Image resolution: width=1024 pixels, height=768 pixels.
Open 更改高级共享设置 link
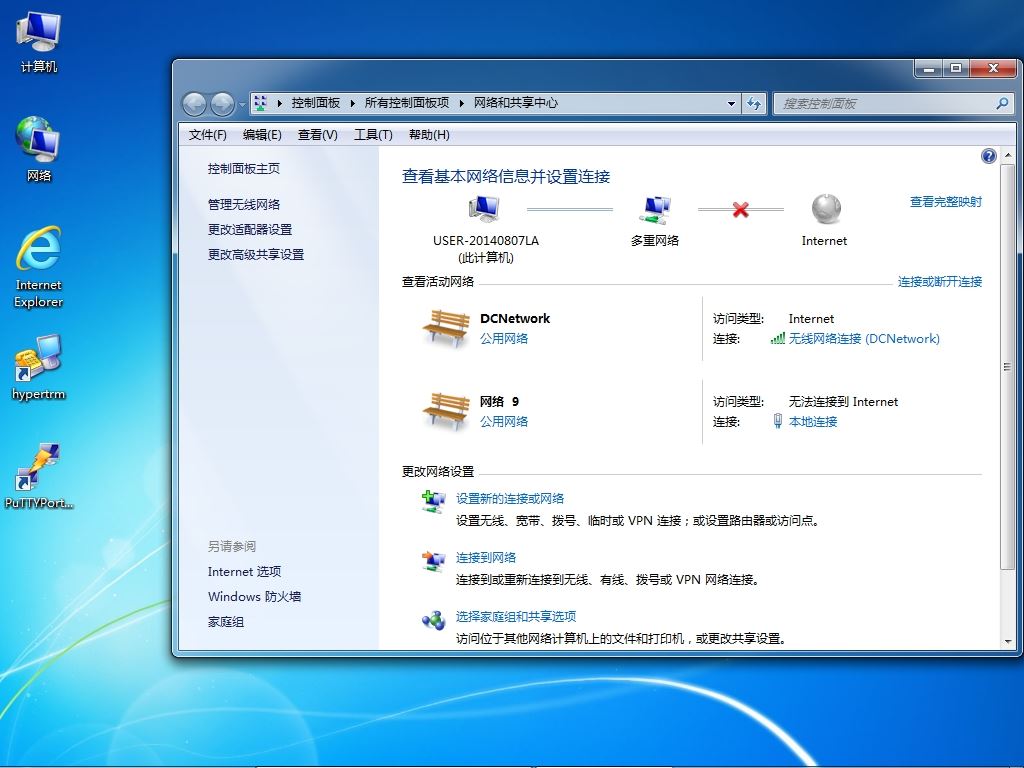tap(255, 254)
